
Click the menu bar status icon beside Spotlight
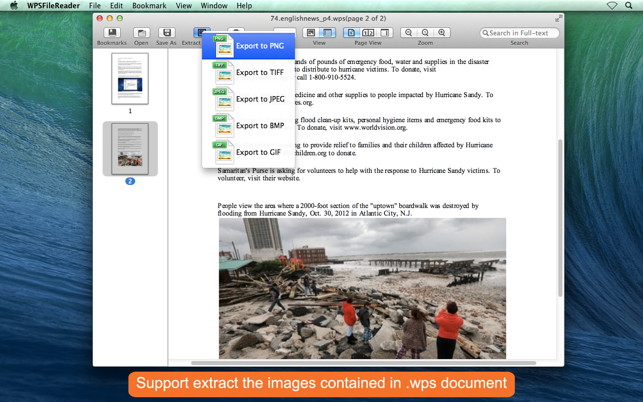coord(612,5)
